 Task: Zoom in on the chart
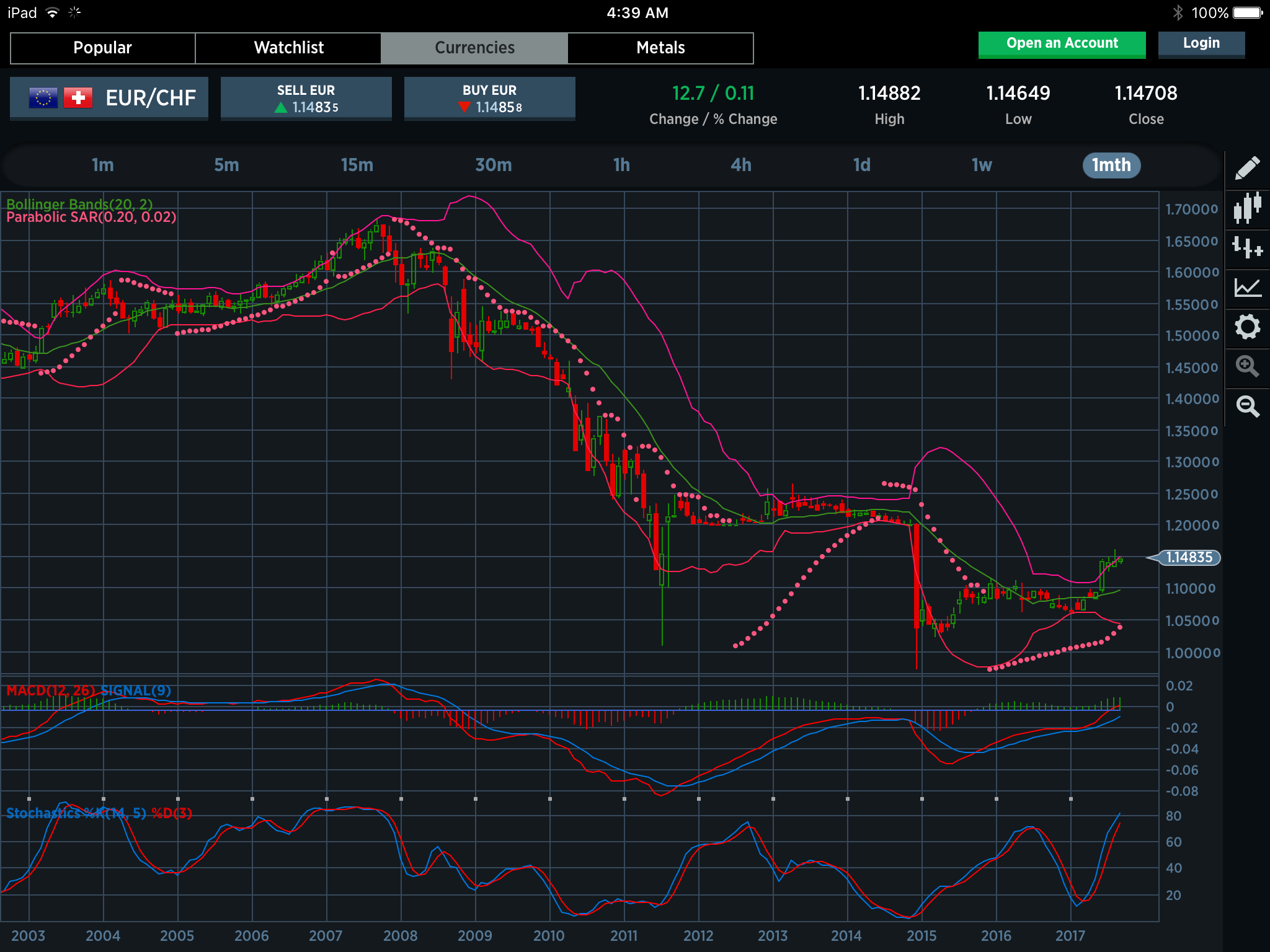[x=1247, y=366]
